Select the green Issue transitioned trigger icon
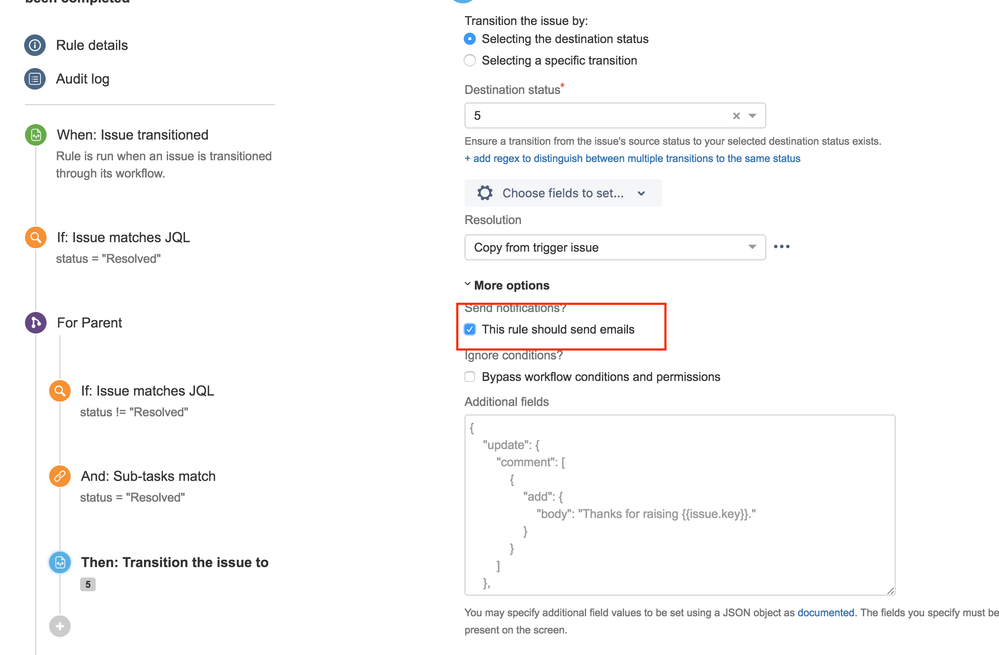The width and height of the screenshot is (999, 655). coord(36,135)
